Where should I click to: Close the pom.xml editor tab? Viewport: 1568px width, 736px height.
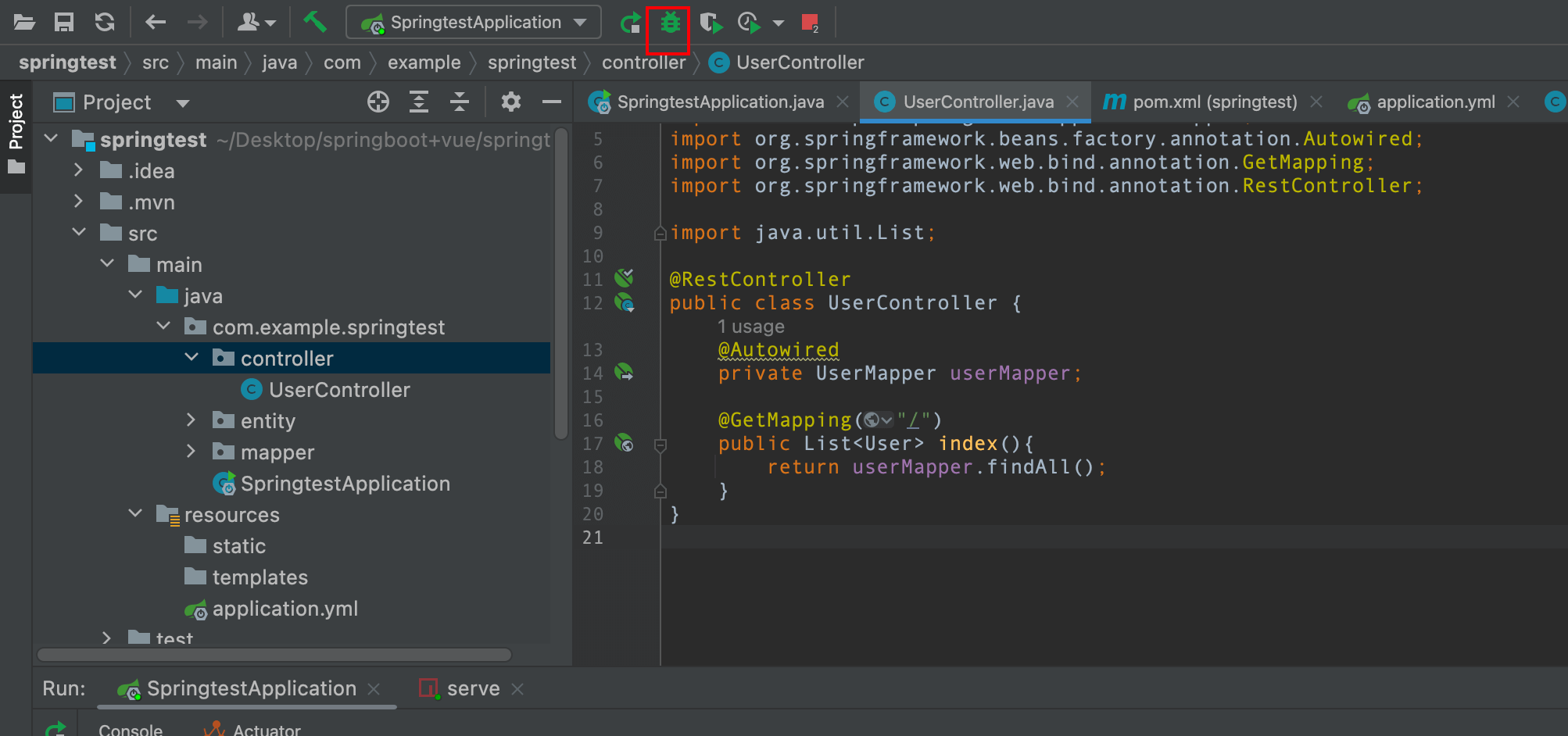pyautogui.click(x=1316, y=102)
